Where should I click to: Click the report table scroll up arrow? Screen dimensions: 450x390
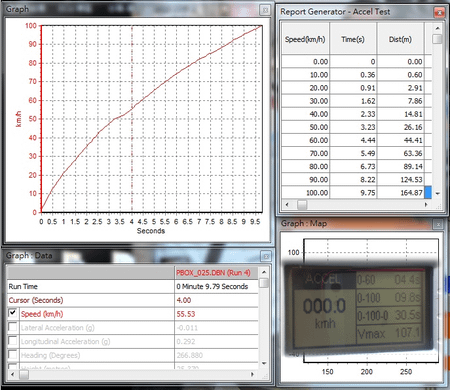click(437, 28)
